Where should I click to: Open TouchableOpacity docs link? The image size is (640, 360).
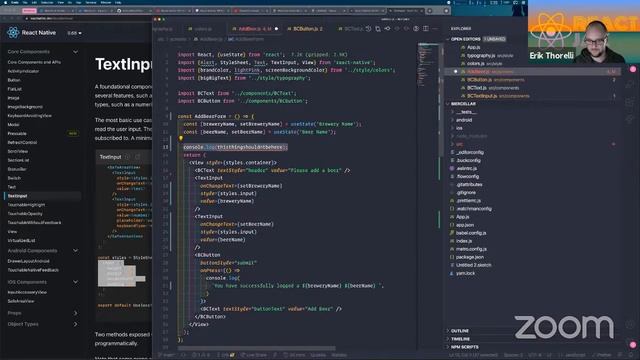(x=25, y=214)
